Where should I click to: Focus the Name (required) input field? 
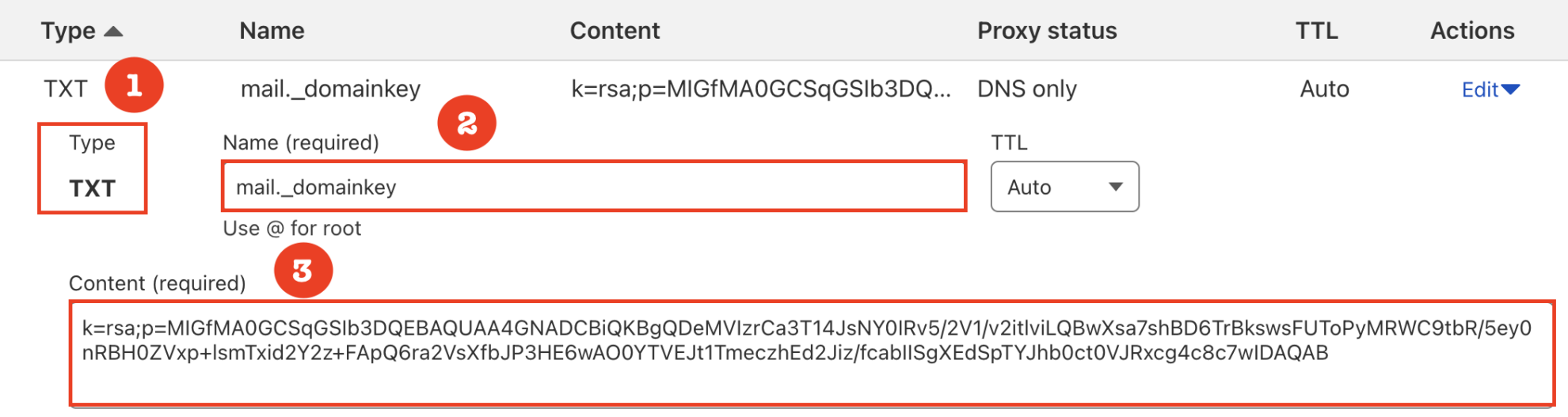tap(593, 187)
